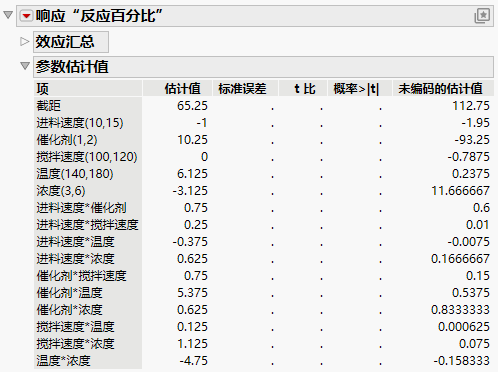Collapse the 响应 反应百分比 outline with gray triangle
Screen dimensions: 498x372
[x=8, y=15]
